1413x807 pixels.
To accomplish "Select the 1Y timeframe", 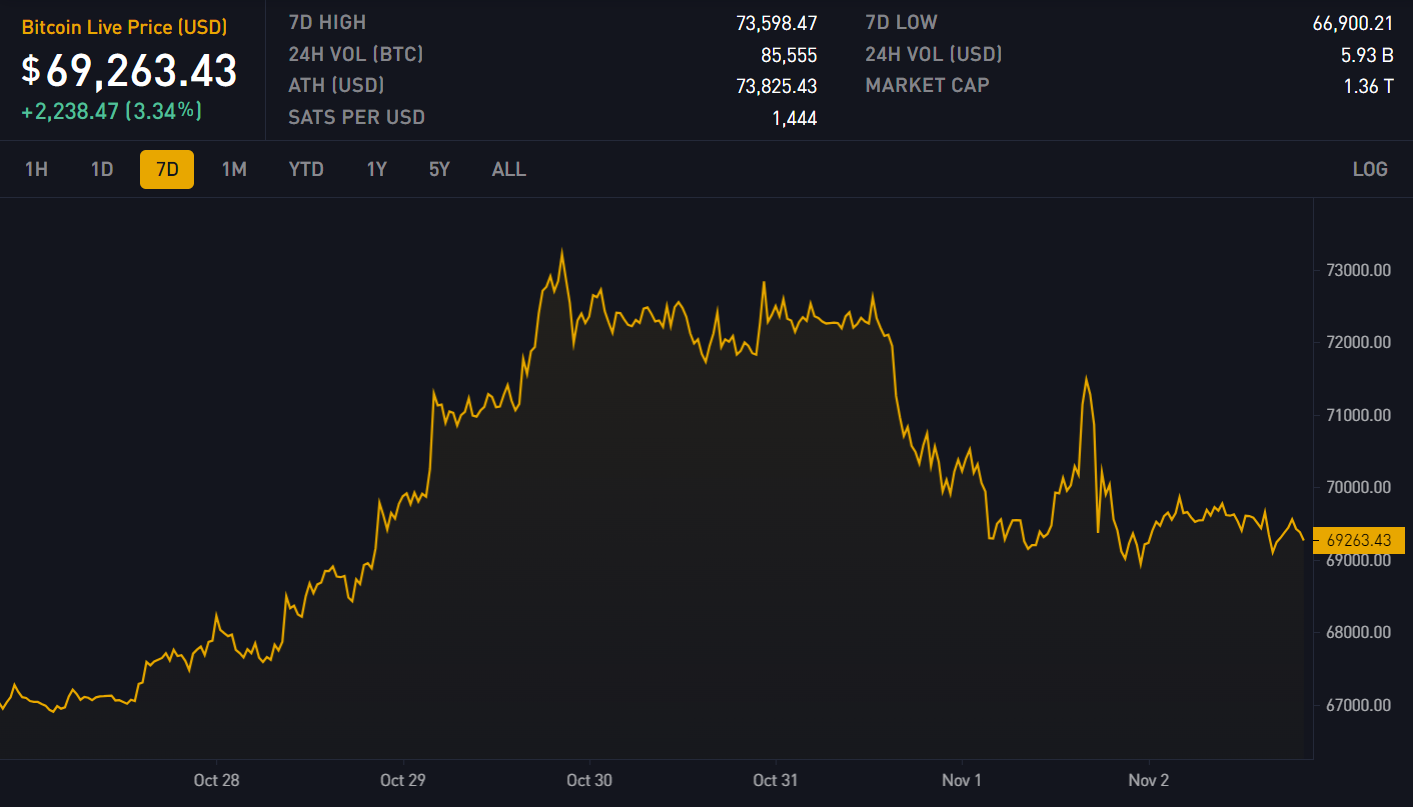I will tap(376, 169).
